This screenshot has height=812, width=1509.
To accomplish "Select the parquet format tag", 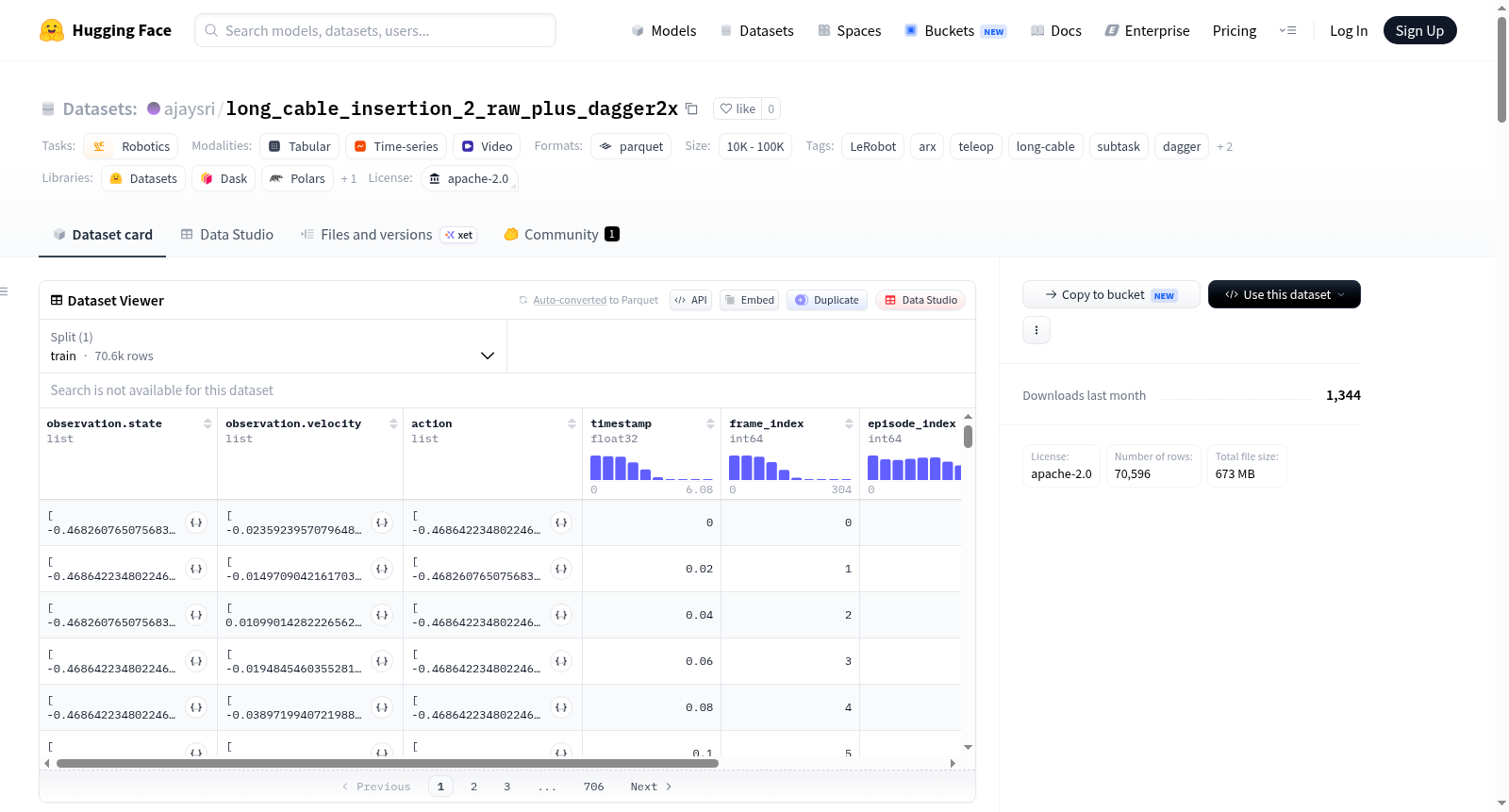I will pyautogui.click(x=631, y=146).
